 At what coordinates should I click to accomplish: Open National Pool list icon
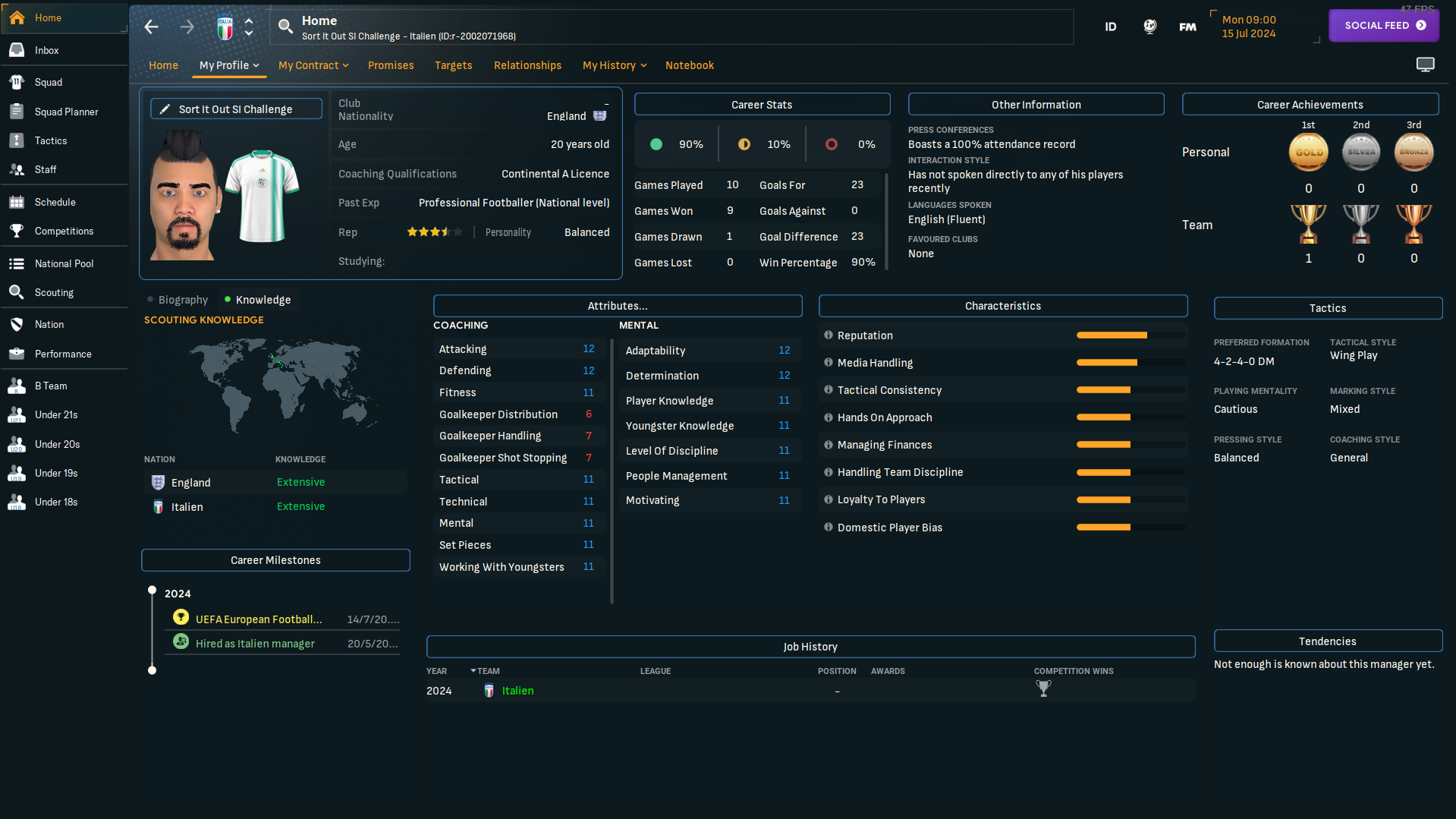[x=17, y=263]
